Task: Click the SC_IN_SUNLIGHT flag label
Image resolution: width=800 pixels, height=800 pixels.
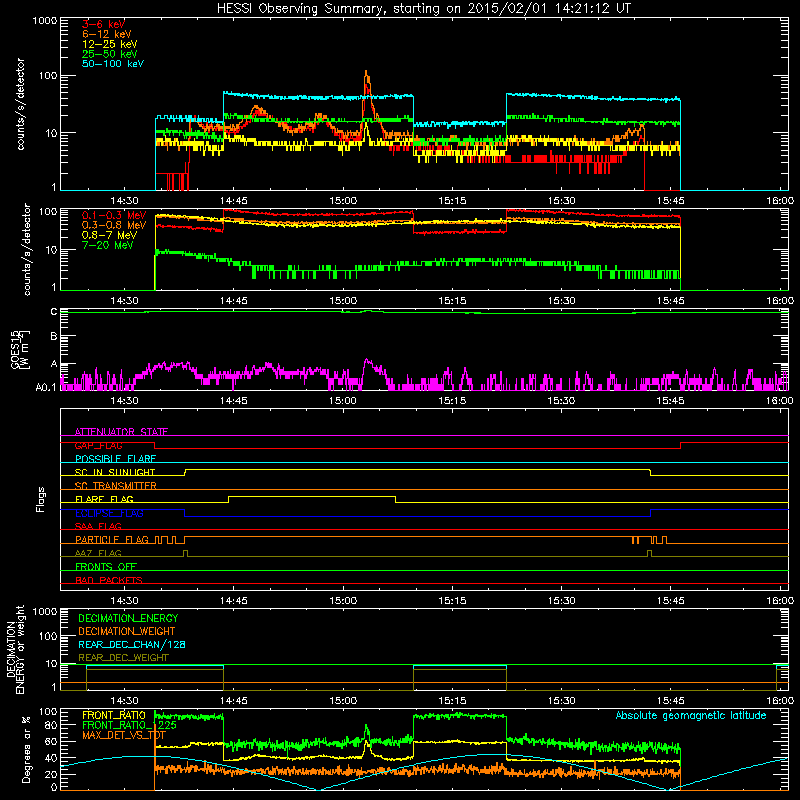Action: tap(115, 472)
